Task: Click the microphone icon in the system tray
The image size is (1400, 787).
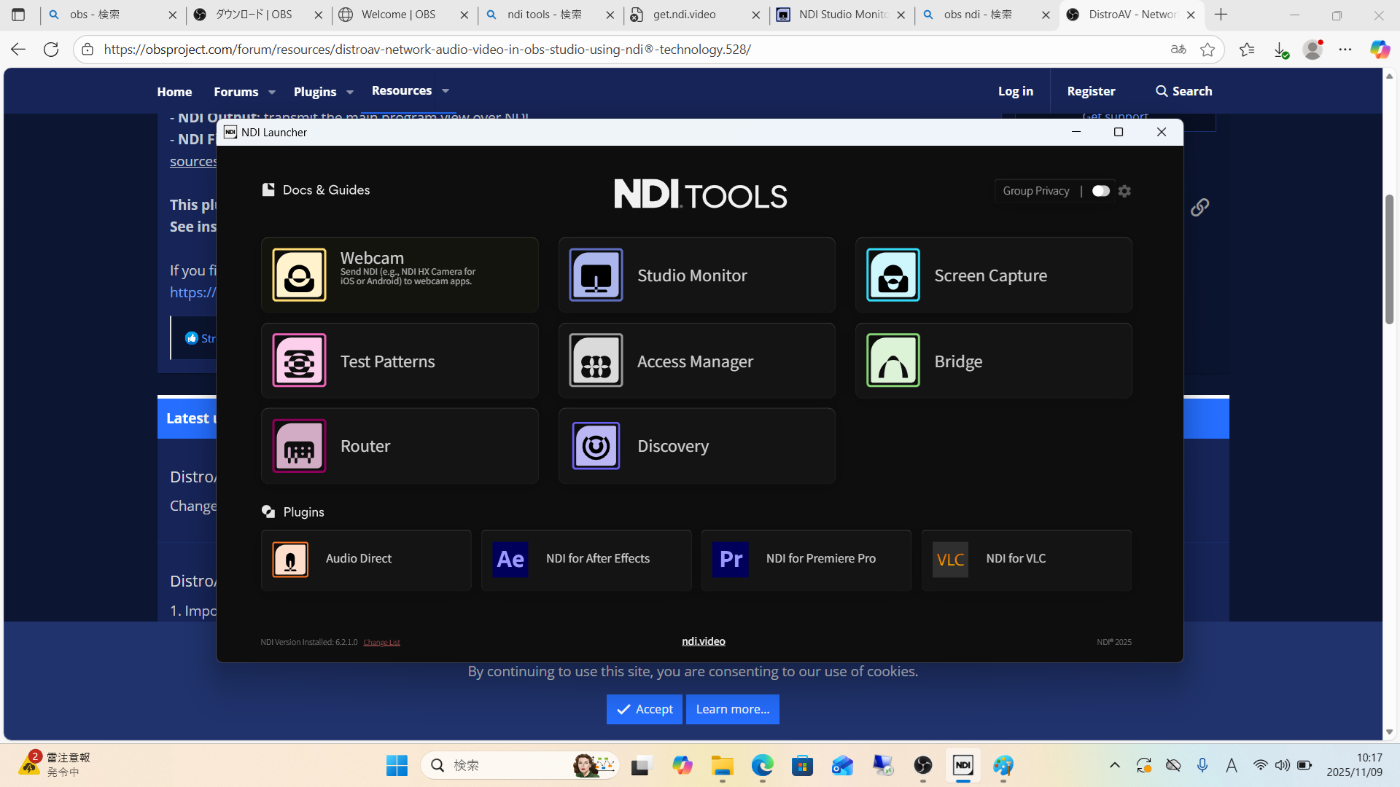Action: click(x=1202, y=765)
